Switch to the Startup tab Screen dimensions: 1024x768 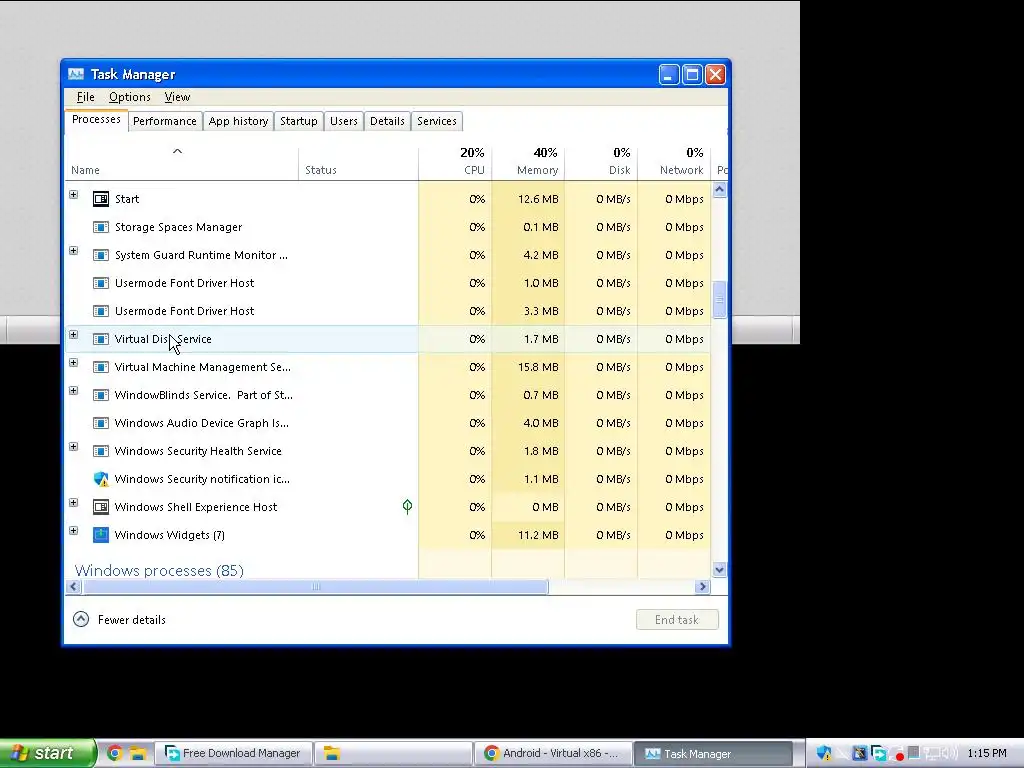click(298, 121)
